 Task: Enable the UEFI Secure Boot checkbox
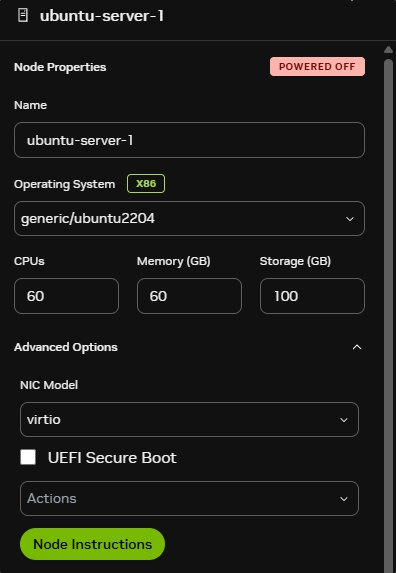[28, 457]
